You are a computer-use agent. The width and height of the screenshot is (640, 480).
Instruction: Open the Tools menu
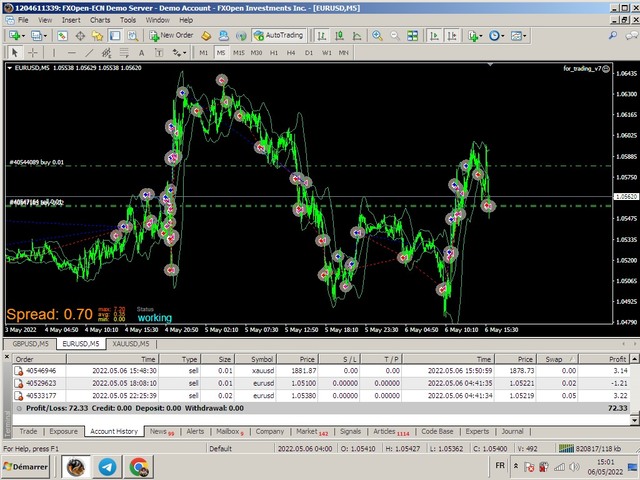pos(128,20)
